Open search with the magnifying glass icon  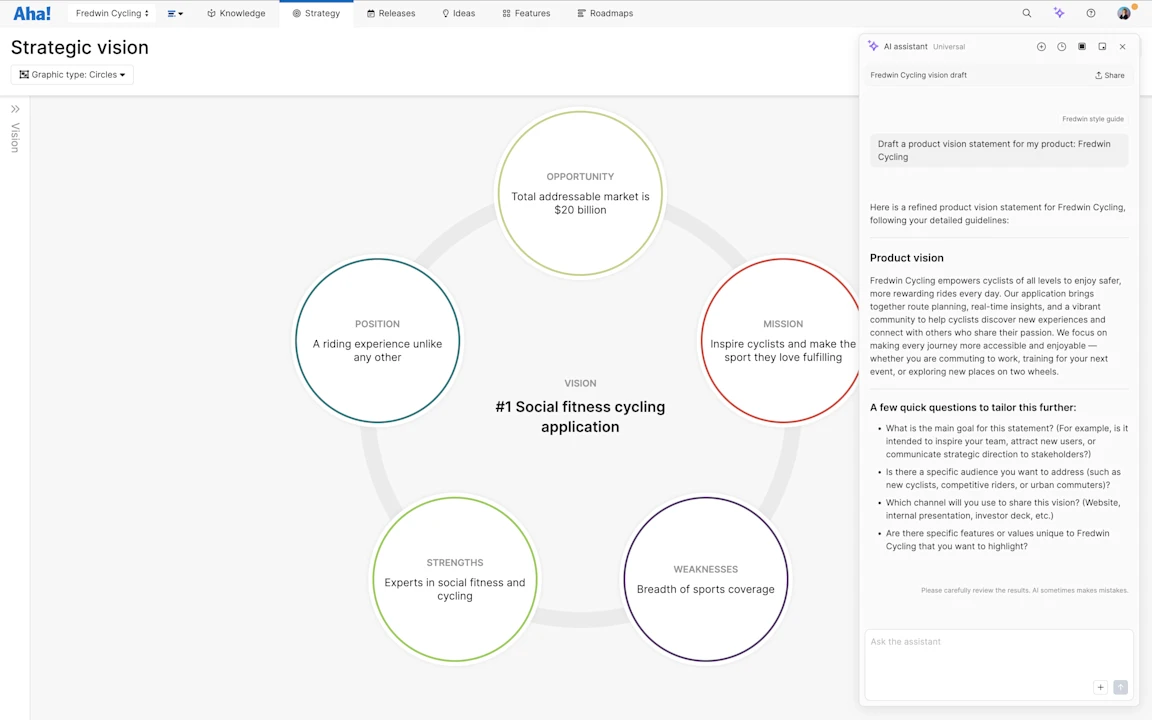(1026, 13)
